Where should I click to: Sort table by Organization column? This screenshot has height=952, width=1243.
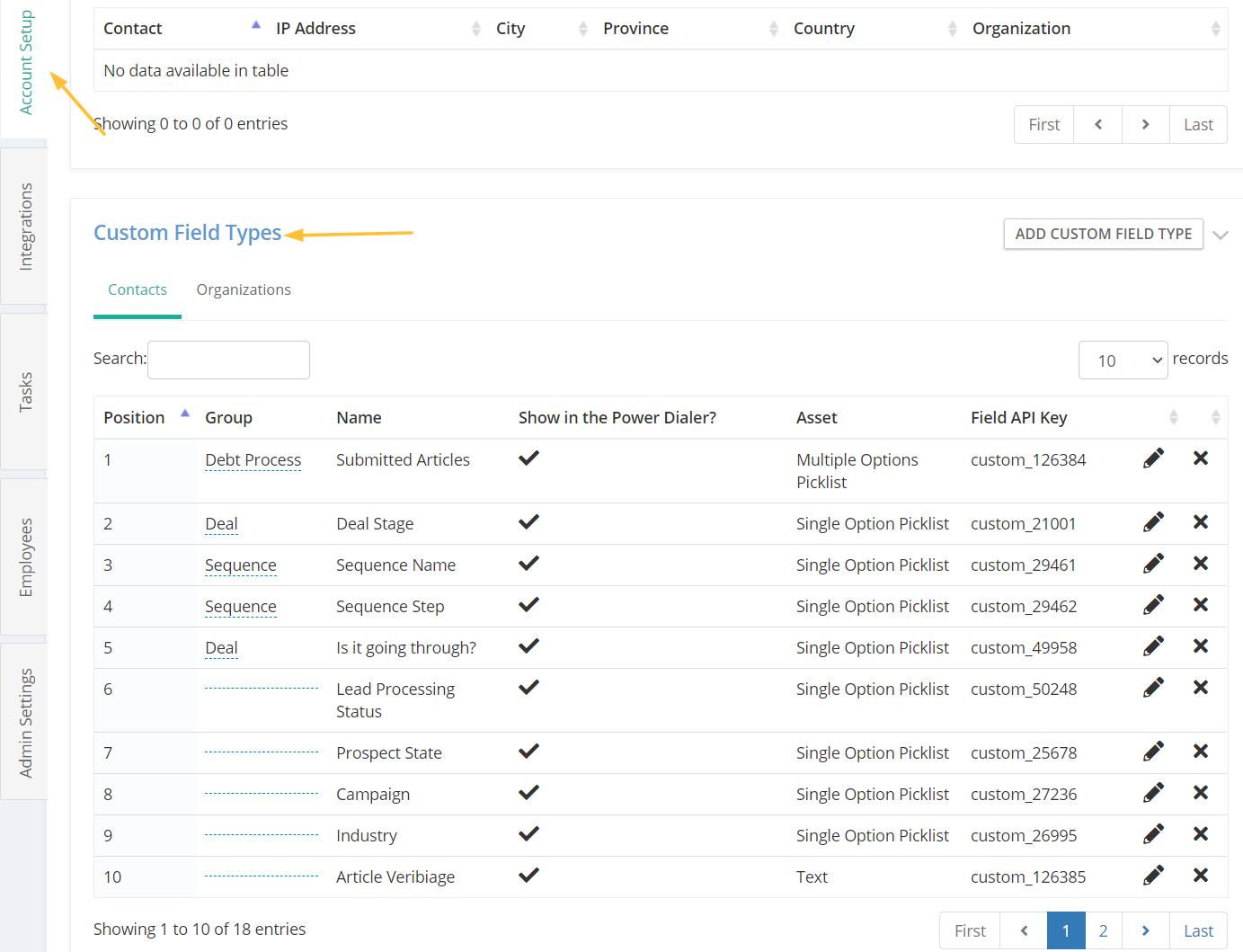pos(1096,29)
